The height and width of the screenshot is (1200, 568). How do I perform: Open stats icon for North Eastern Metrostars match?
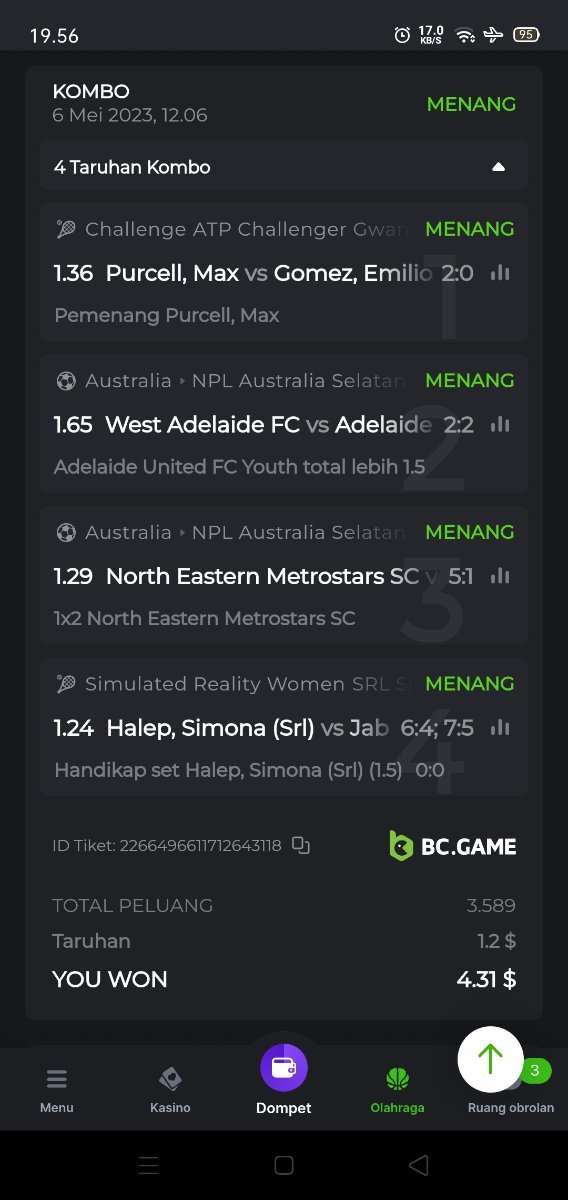coord(500,576)
